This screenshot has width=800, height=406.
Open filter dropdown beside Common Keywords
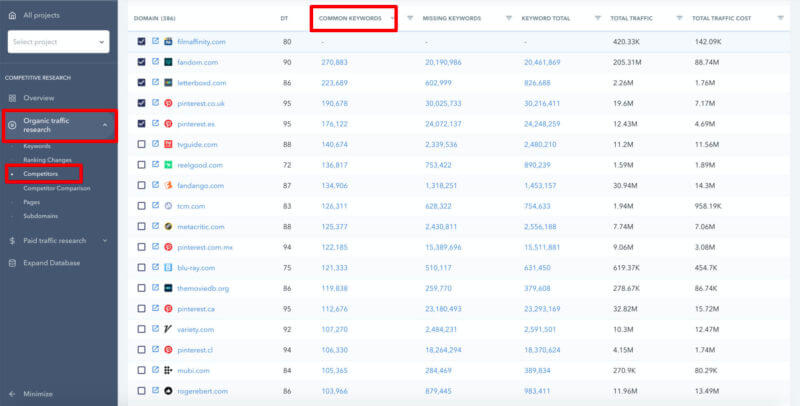(410, 18)
